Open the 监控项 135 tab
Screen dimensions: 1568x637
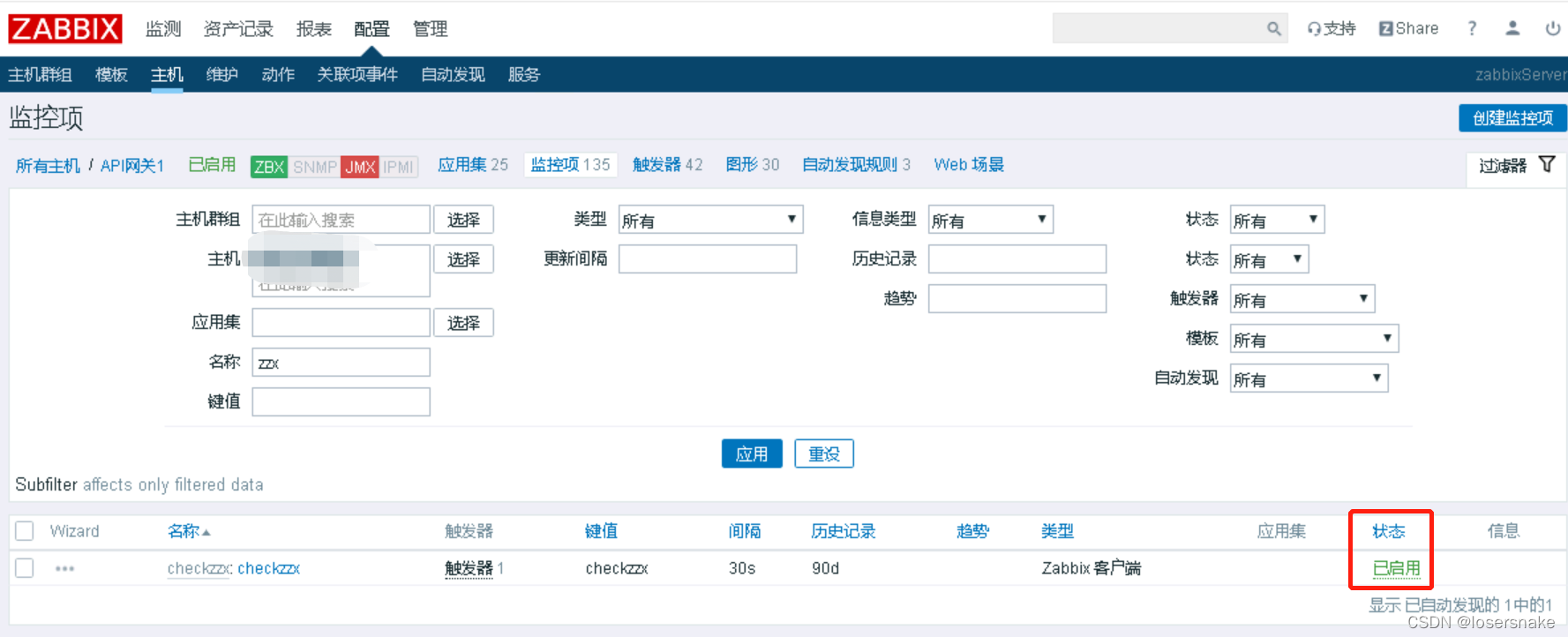click(x=570, y=165)
